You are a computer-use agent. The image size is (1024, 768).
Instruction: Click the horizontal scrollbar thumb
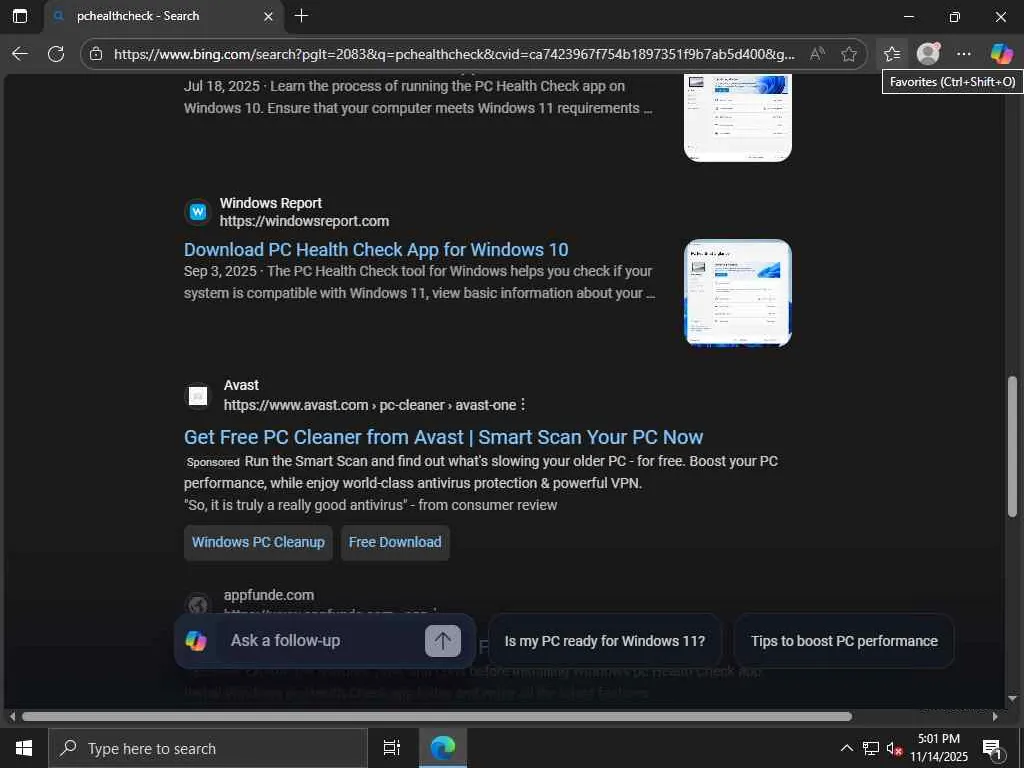437,716
